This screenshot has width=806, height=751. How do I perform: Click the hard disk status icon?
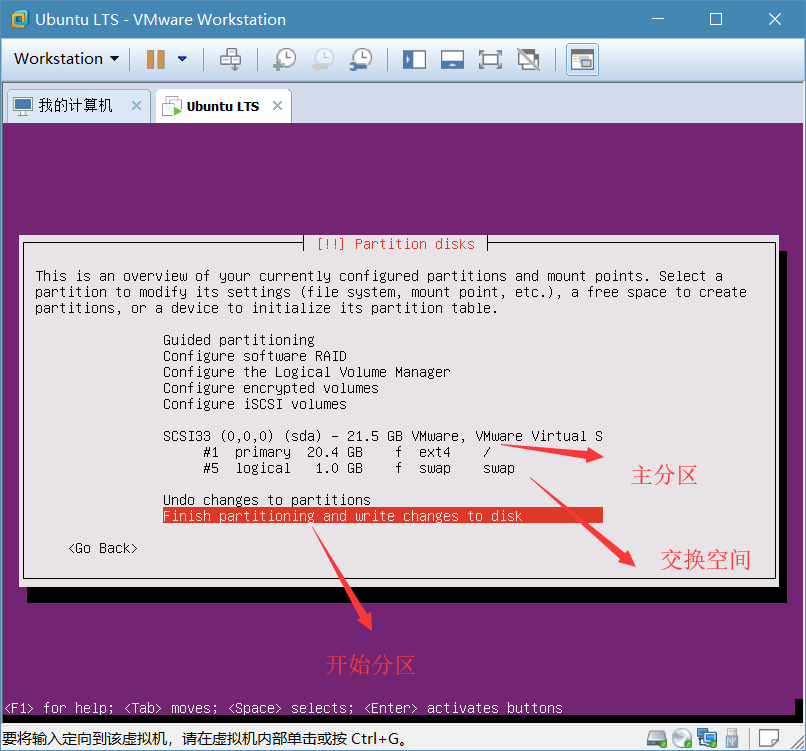tap(657, 739)
